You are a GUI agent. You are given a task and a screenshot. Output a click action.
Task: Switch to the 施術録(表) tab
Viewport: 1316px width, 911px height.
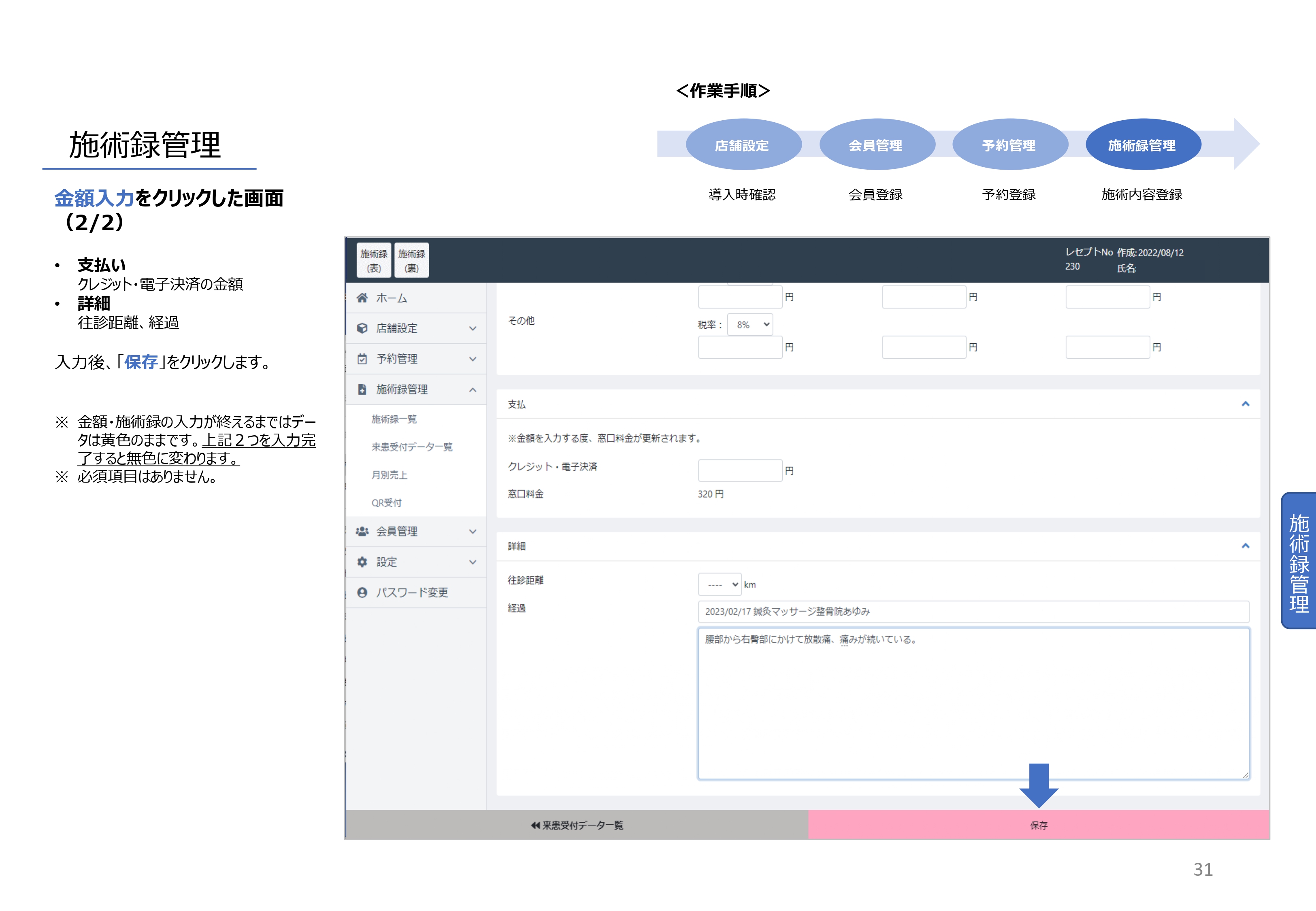click(374, 260)
